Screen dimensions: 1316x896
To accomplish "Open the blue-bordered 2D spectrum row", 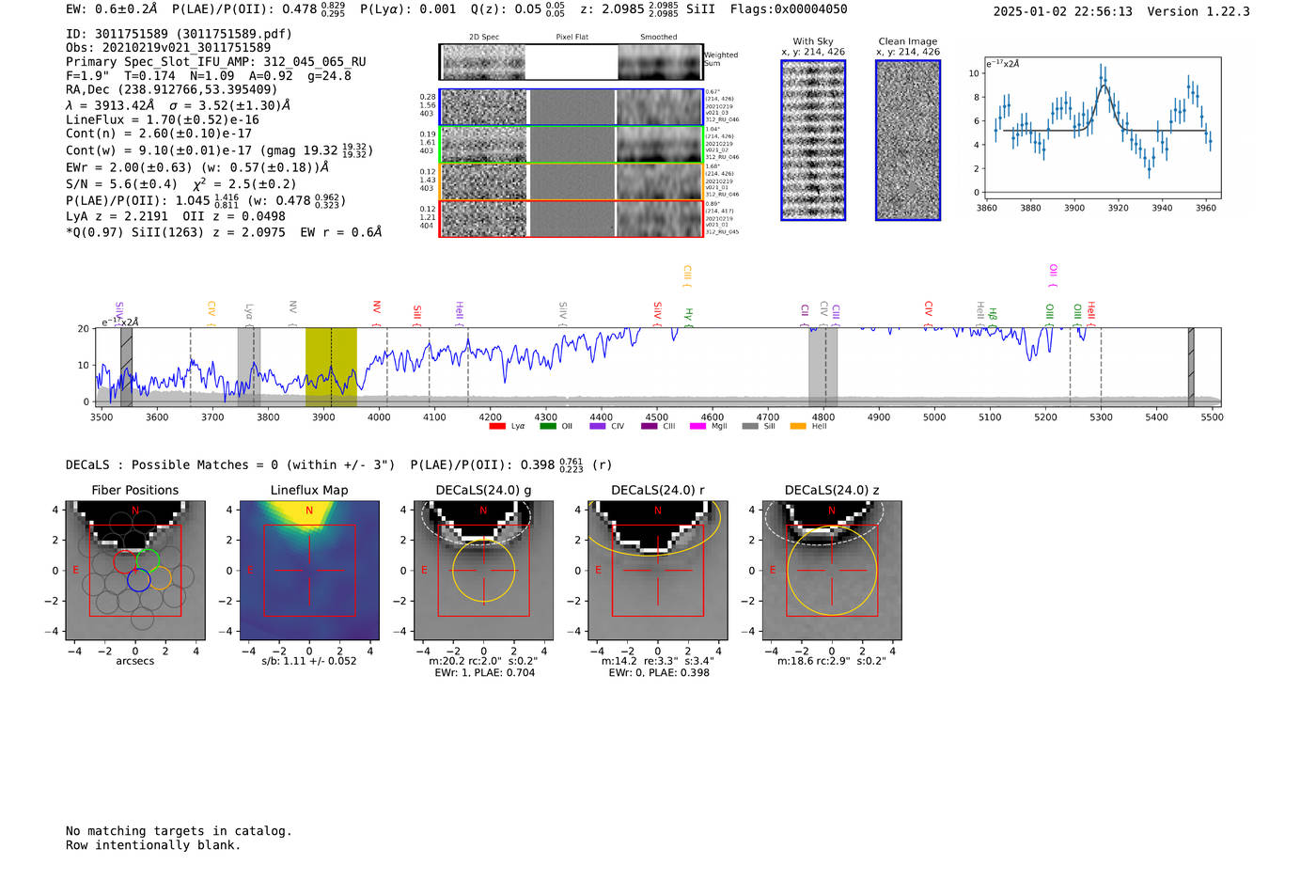I will click(572, 107).
